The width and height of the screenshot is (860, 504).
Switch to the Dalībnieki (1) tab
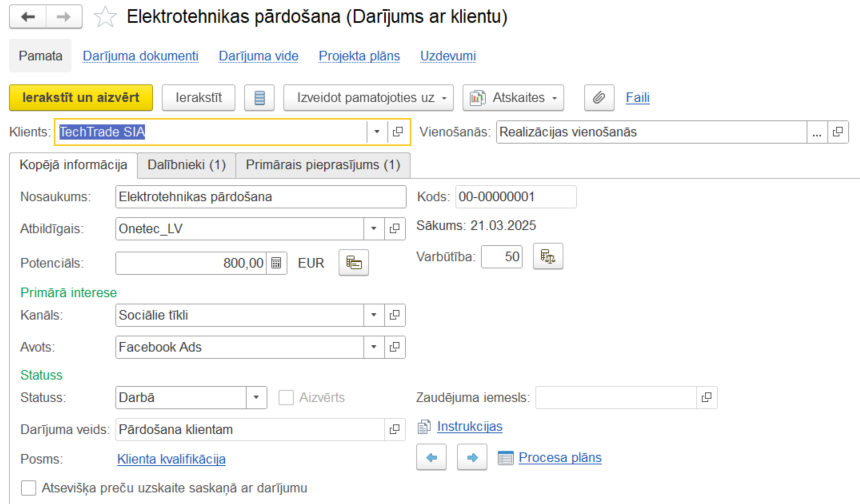point(186,164)
